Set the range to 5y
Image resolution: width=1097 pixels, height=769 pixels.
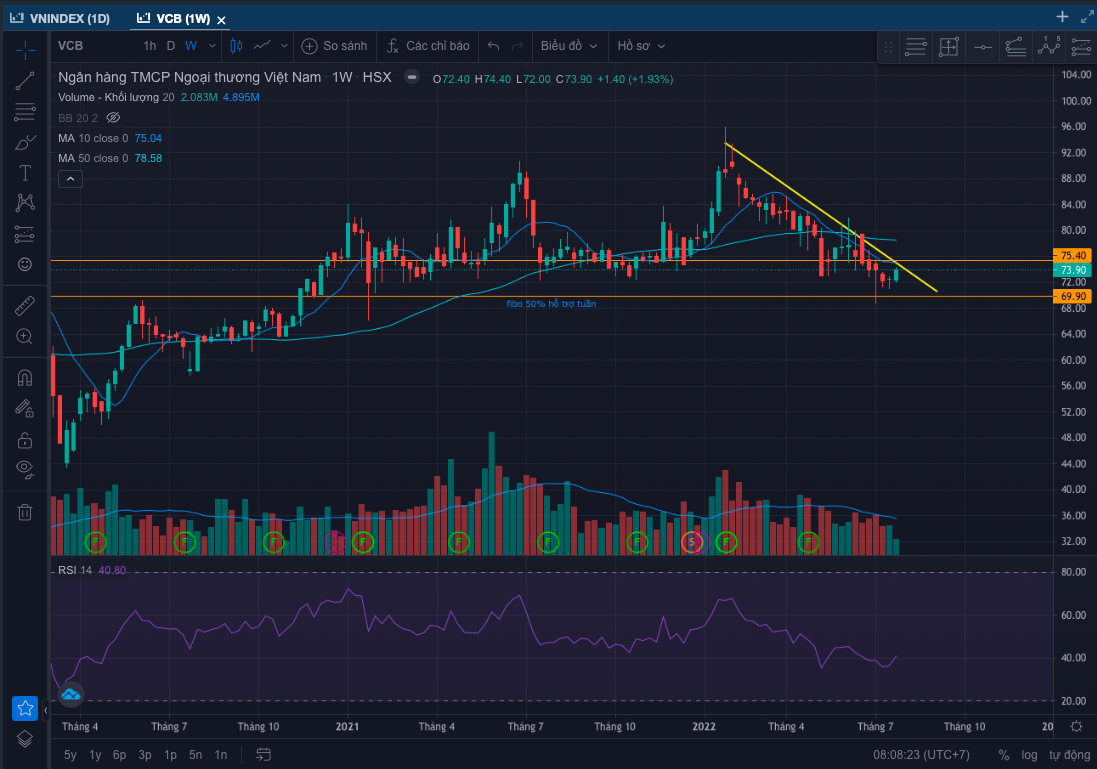coord(70,754)
